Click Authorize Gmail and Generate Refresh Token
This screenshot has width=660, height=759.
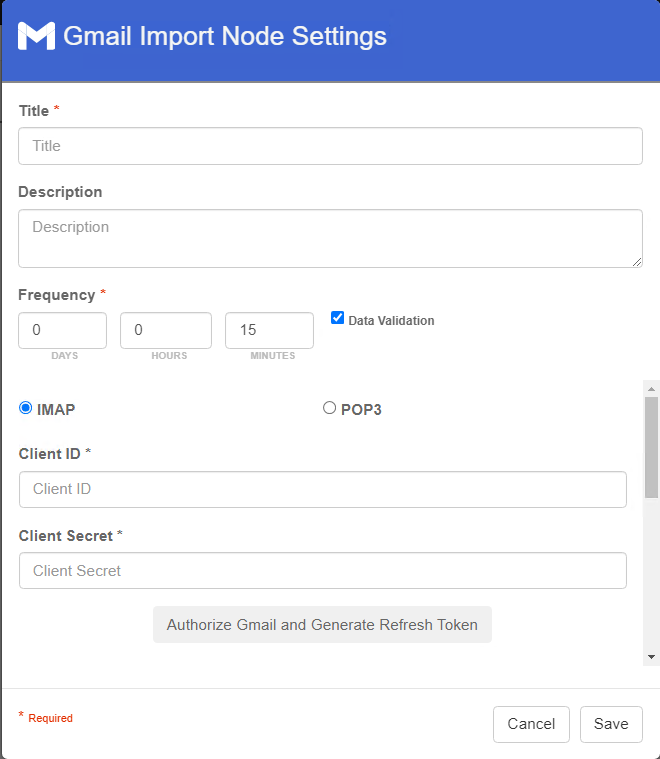(x=322, y=624)
